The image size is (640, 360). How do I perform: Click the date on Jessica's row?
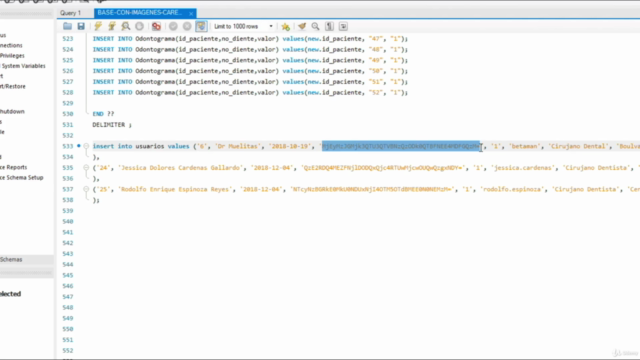273,168
